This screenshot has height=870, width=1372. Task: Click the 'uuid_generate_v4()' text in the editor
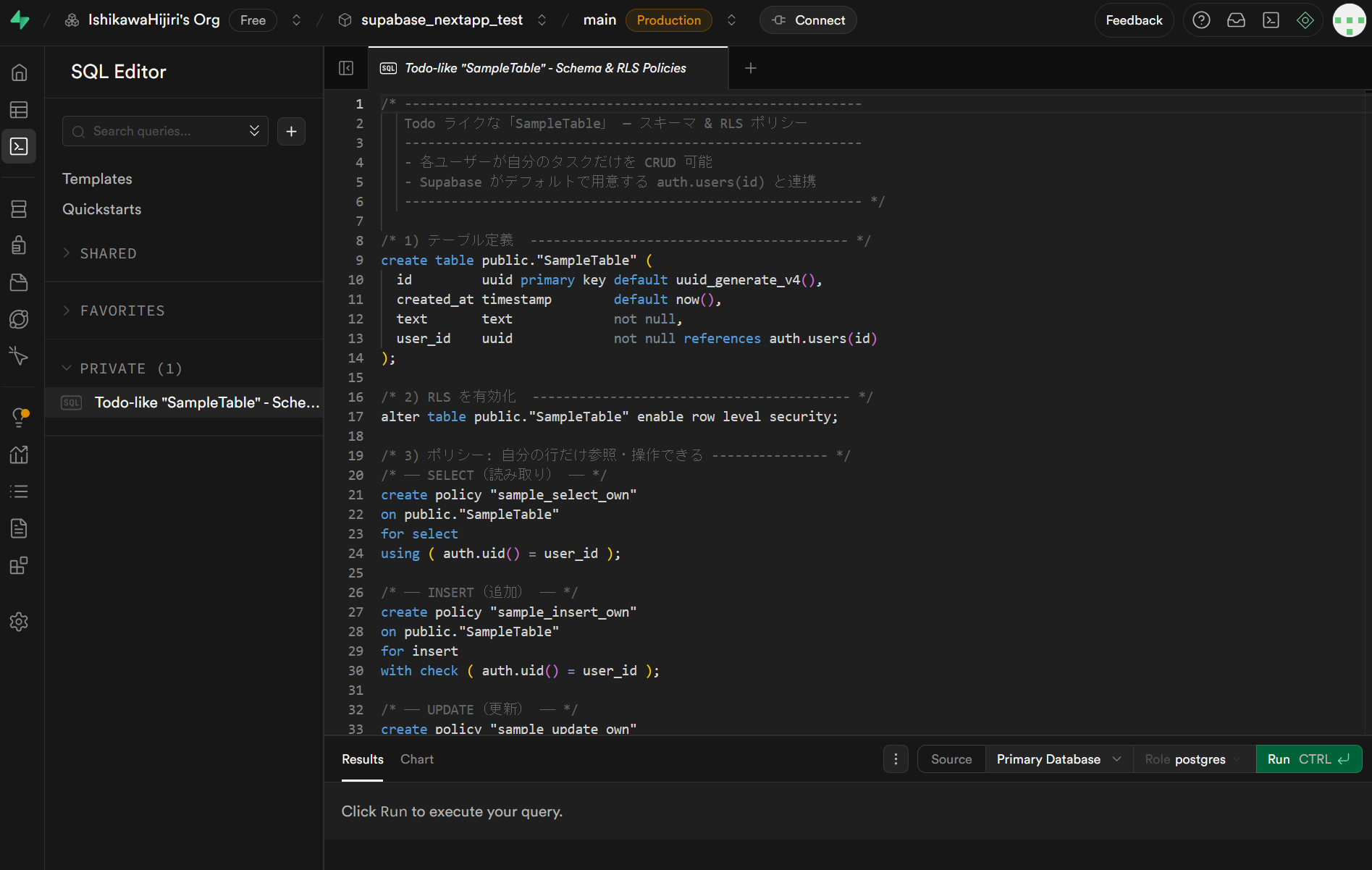[x=746, y=280]
